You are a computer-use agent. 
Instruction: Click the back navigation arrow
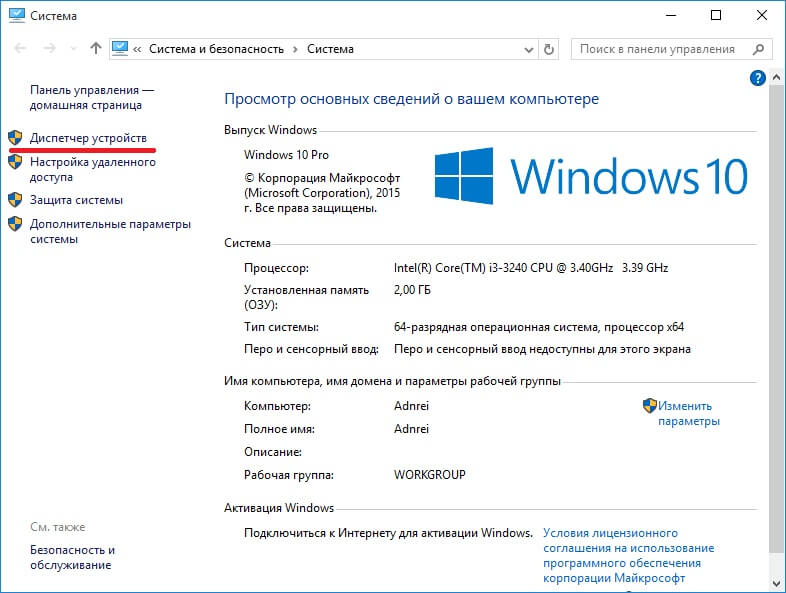pyautogui.click(x=19, y=49)
